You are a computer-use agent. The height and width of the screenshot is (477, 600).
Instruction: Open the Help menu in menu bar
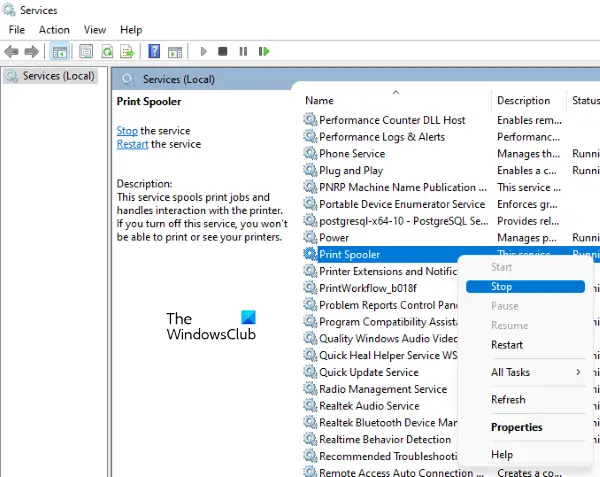(x=131, y=30)
